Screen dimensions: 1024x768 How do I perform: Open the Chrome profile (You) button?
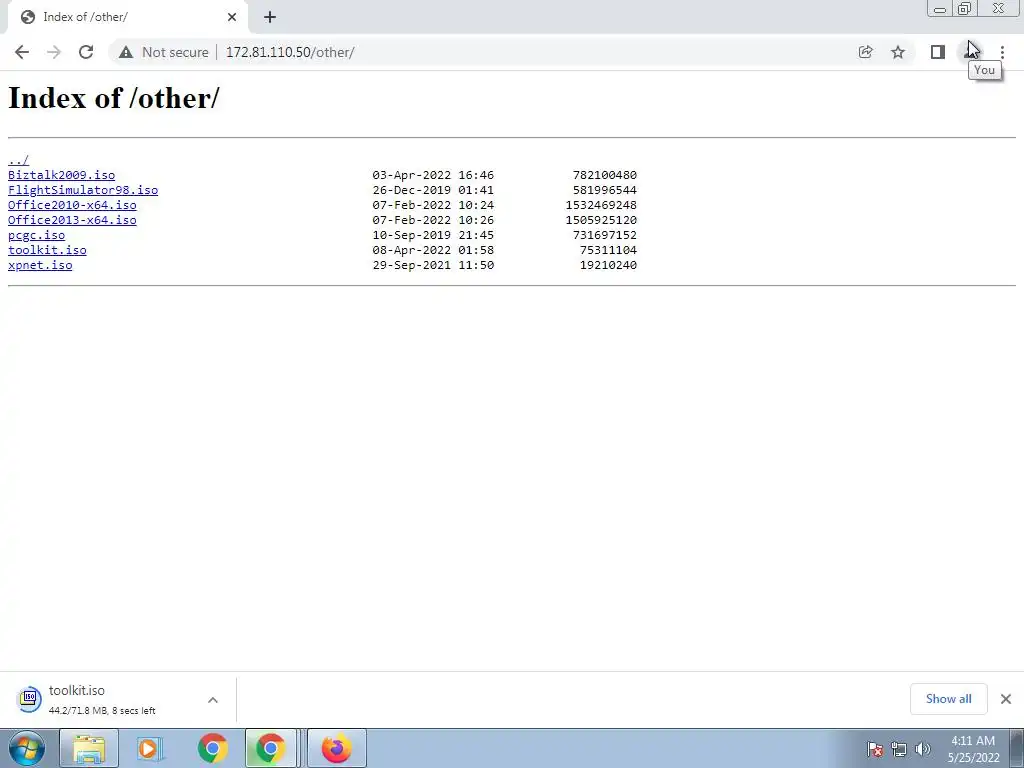970,52
